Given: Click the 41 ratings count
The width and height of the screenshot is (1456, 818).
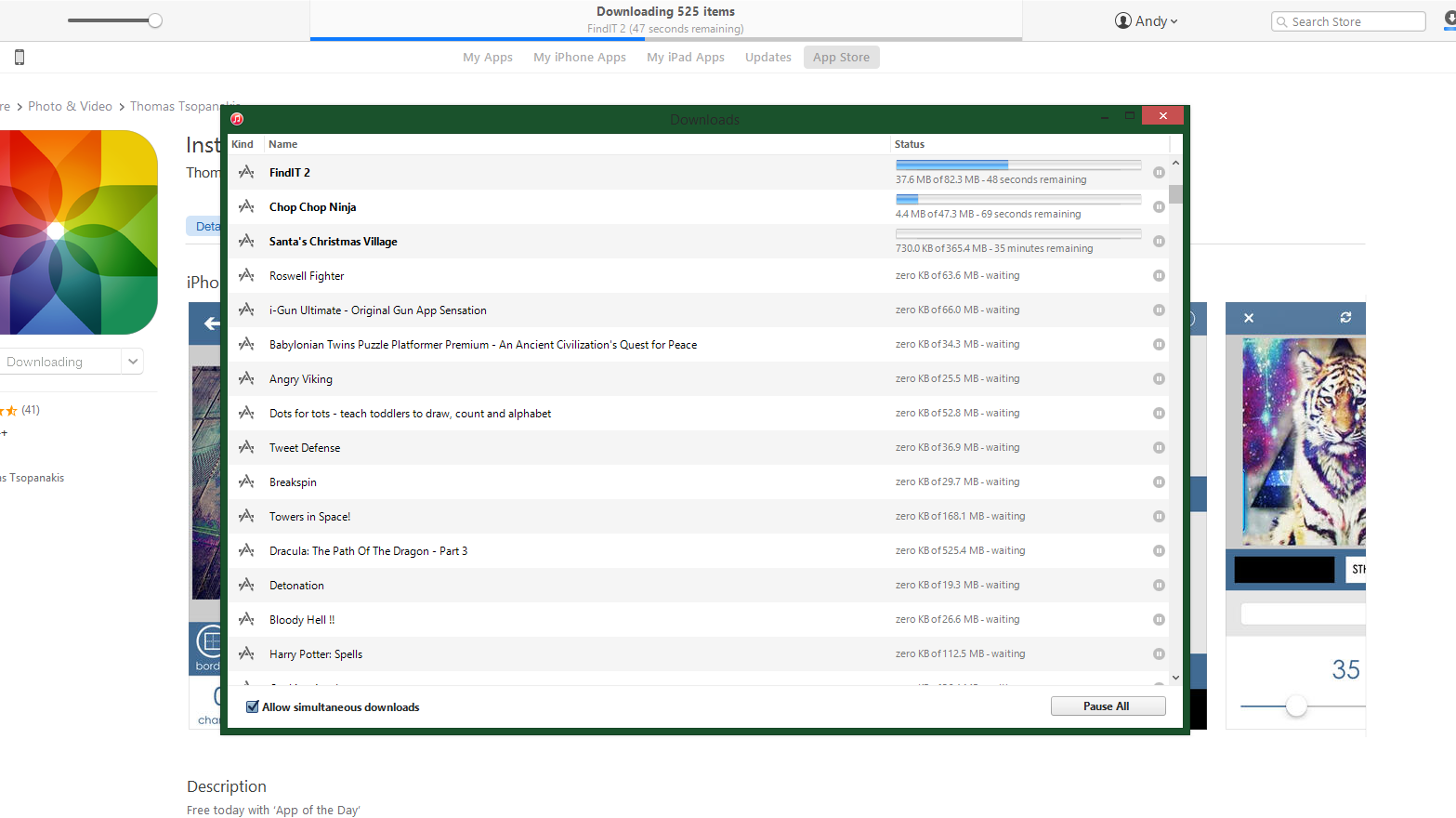Looking at the screenshot, I should (31, 409).
